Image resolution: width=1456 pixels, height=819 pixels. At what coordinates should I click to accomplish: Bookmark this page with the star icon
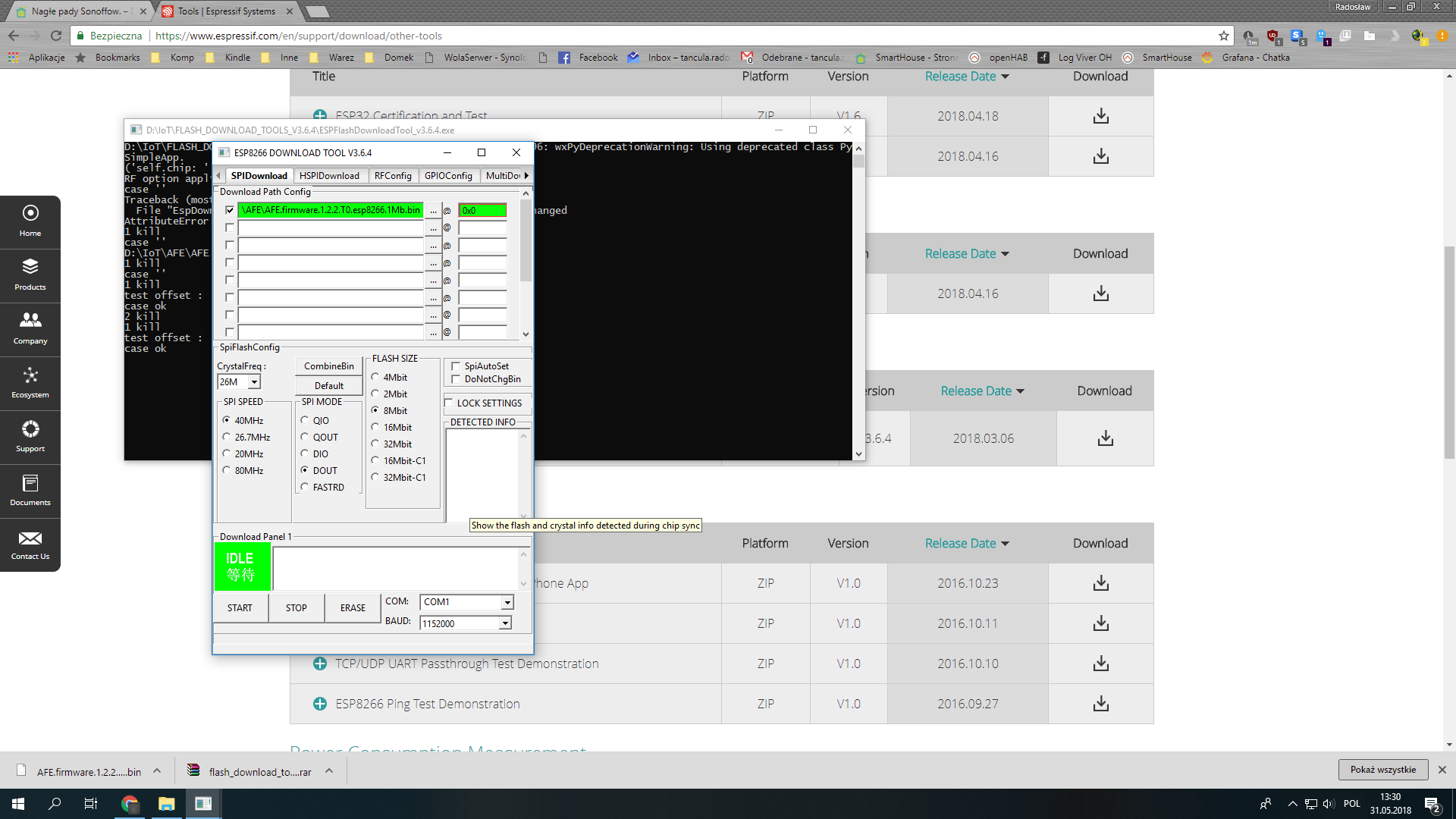point(1223,36)
